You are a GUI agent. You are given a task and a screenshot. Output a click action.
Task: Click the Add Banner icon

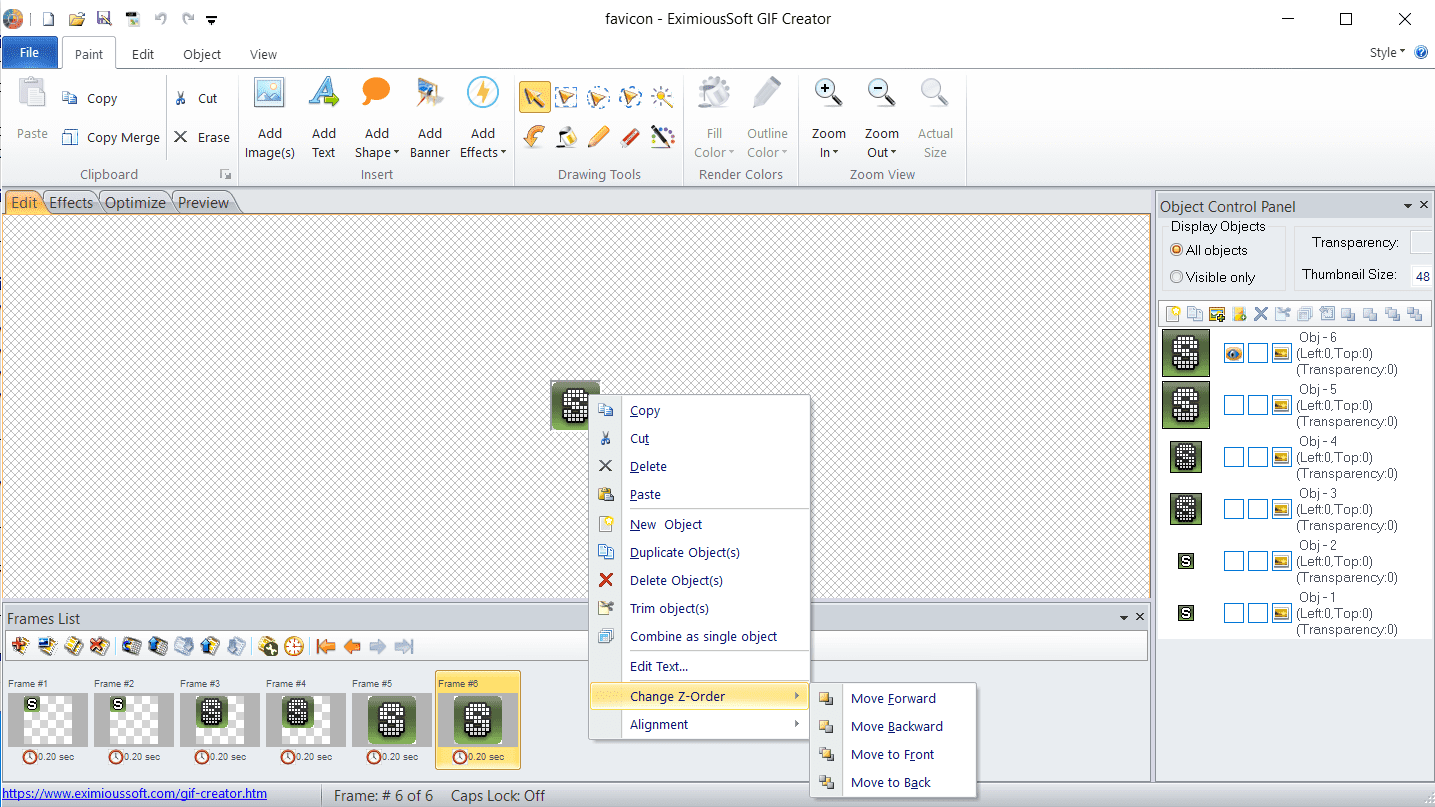(x=430, y=93)
